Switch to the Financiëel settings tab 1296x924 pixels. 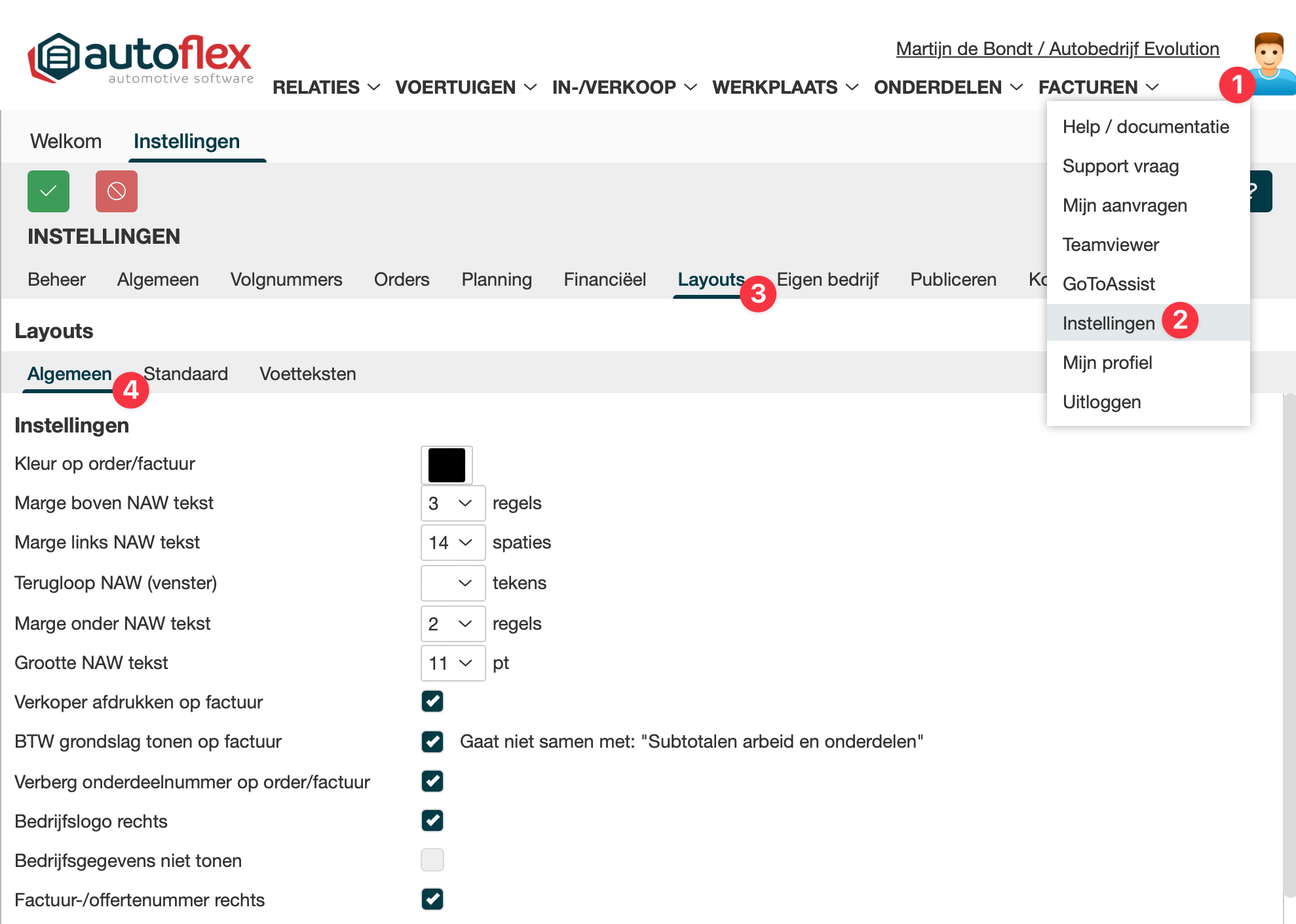click(x=604, y=279)
